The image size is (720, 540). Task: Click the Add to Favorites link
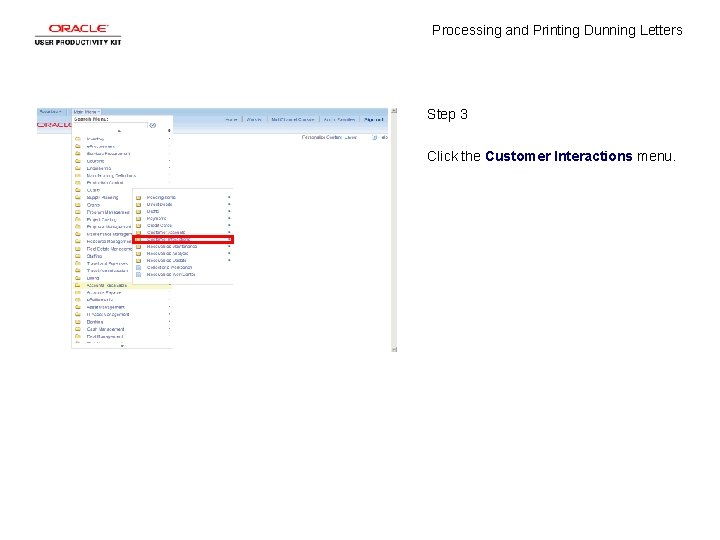pos(339,119)
